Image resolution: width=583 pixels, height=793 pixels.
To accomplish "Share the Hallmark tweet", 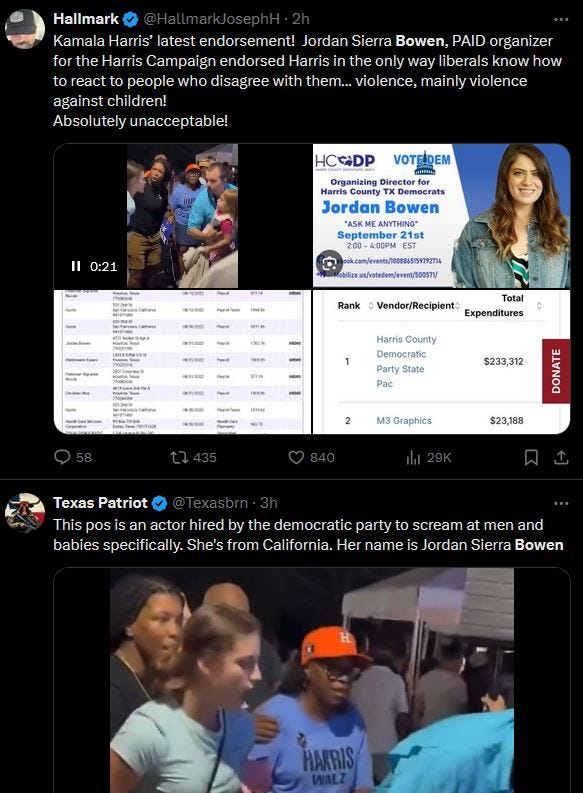I will [x=561, y=457].
